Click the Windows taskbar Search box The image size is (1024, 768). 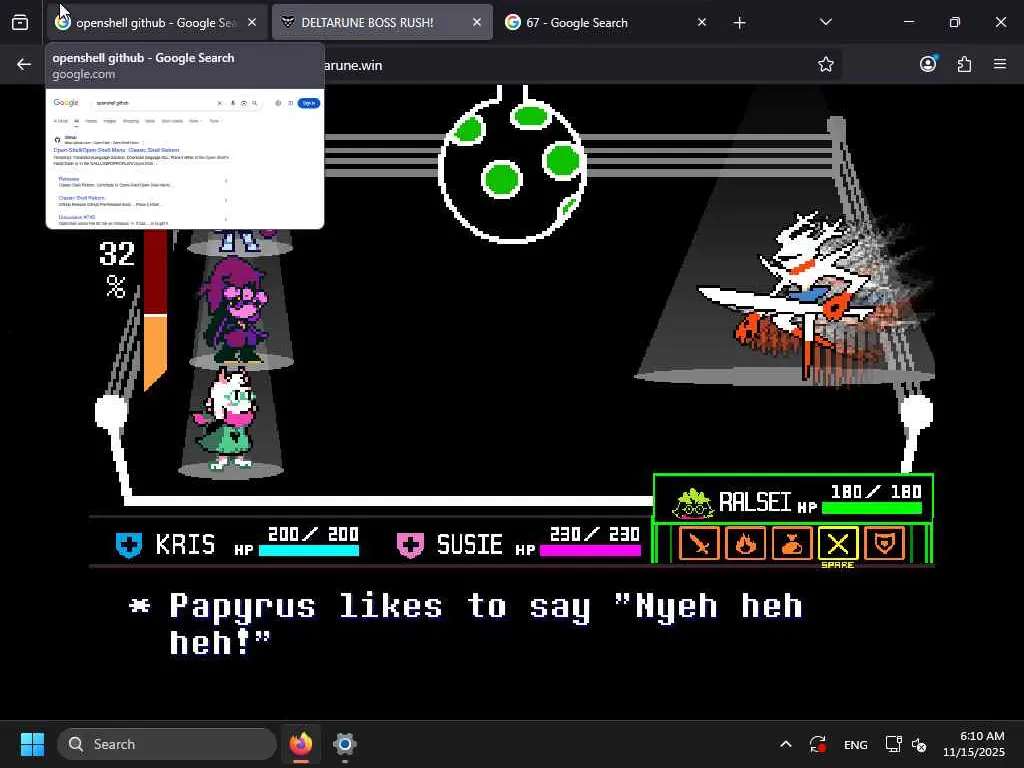167,744
